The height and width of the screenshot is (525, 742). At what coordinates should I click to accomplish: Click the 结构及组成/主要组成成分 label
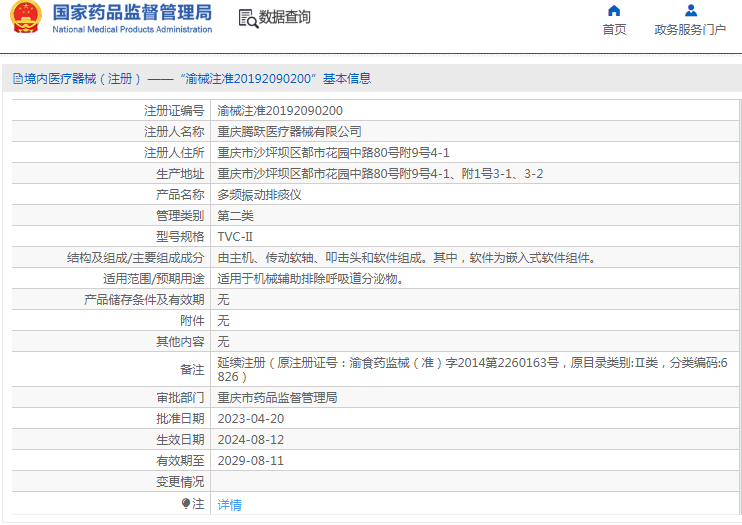click(x=136, y=258)
